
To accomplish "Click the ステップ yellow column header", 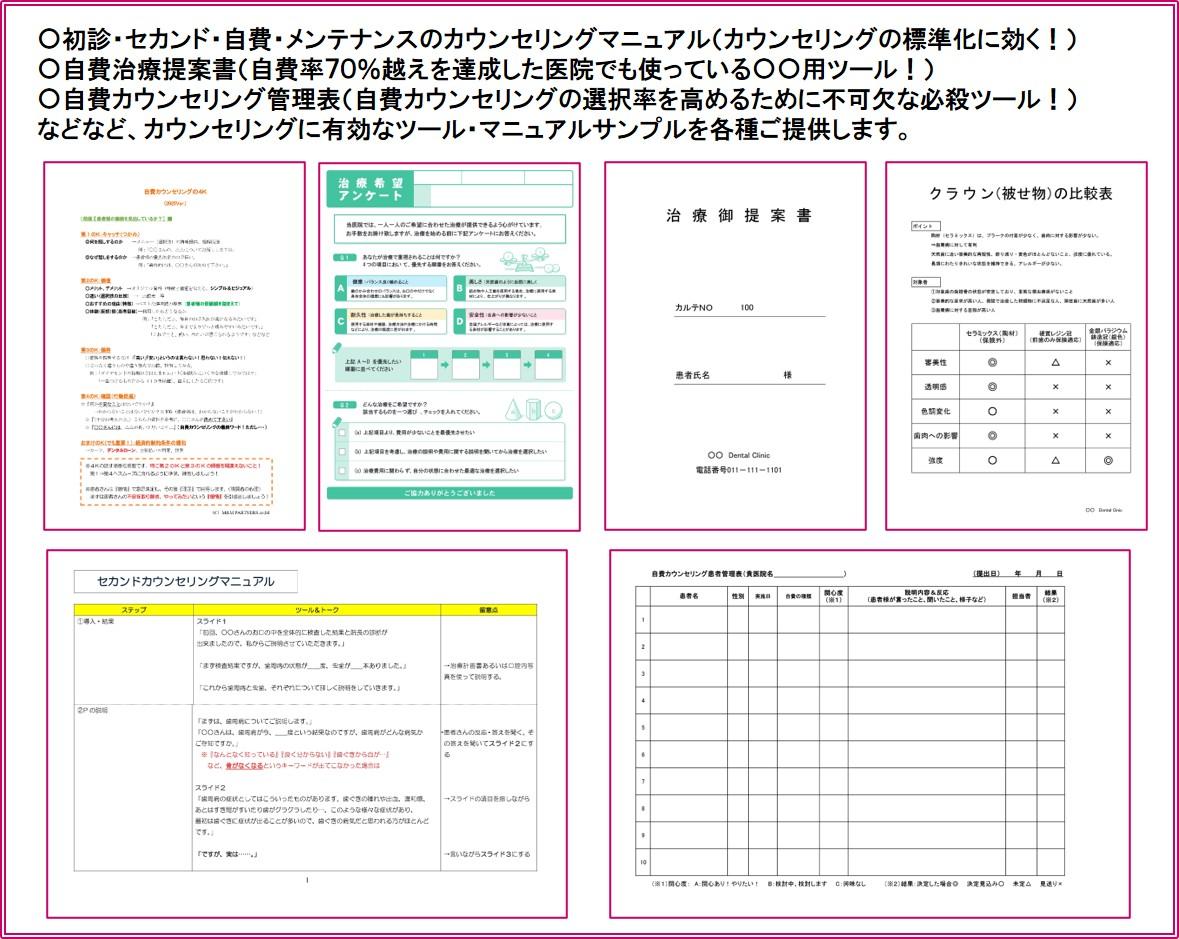I will [x=134, y=610].
